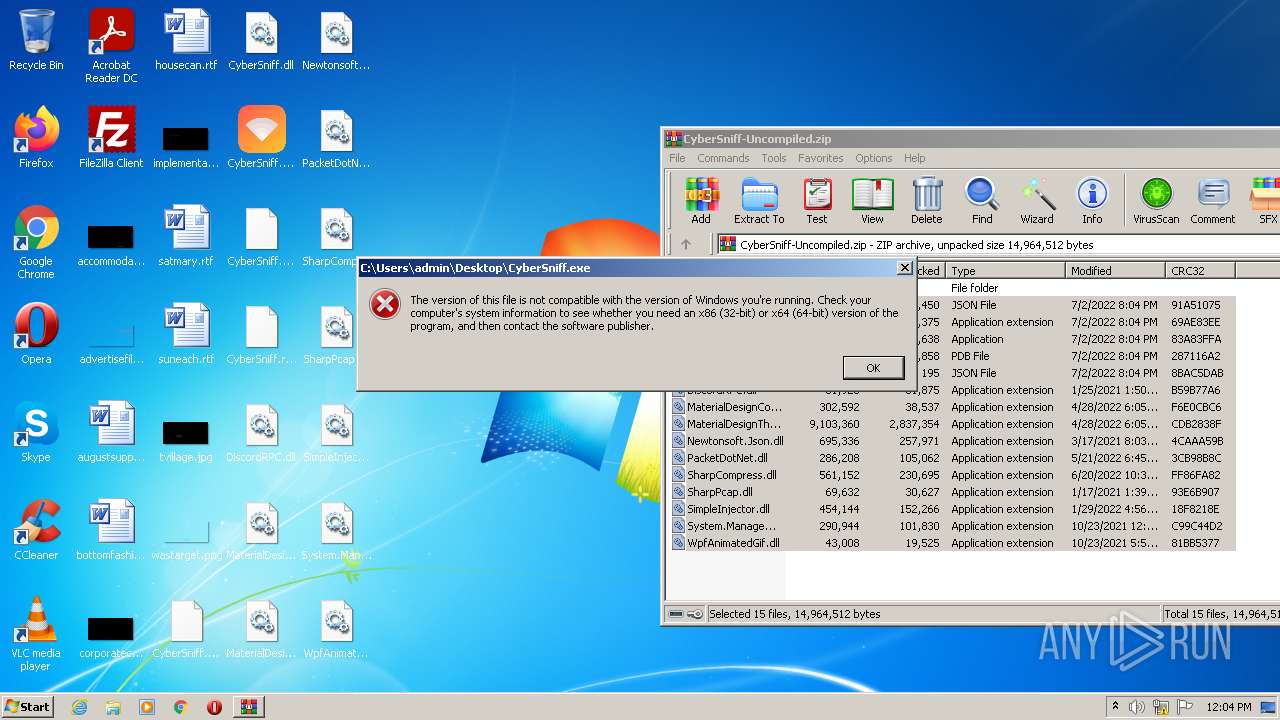The width and height of the screenshot is (1280, 720).
Task: Open Windows Explorer from the taskbar
Action: (113, 707)
